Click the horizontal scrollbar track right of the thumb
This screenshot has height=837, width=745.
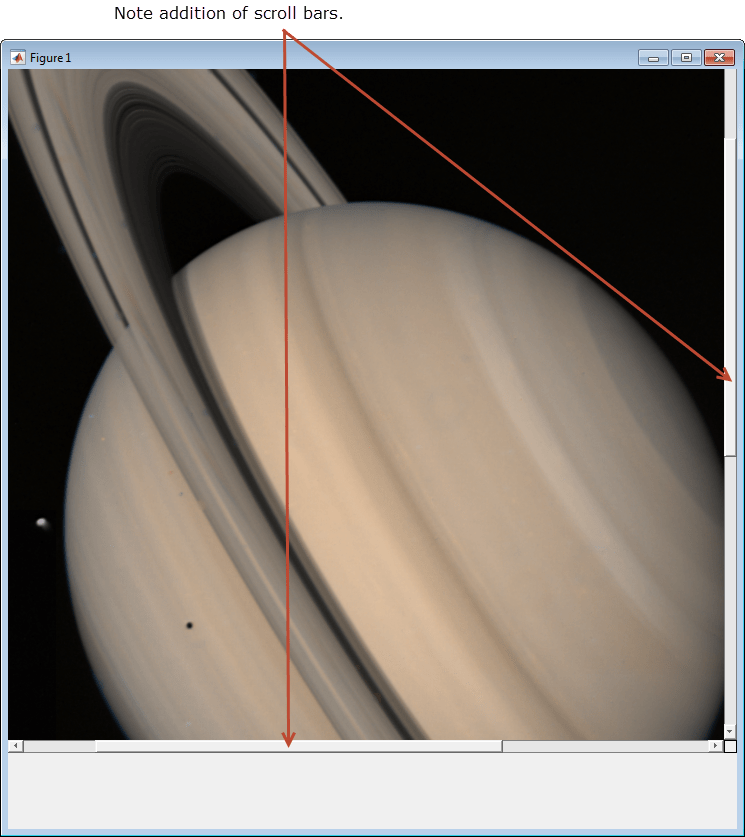(x=605, y=746)
